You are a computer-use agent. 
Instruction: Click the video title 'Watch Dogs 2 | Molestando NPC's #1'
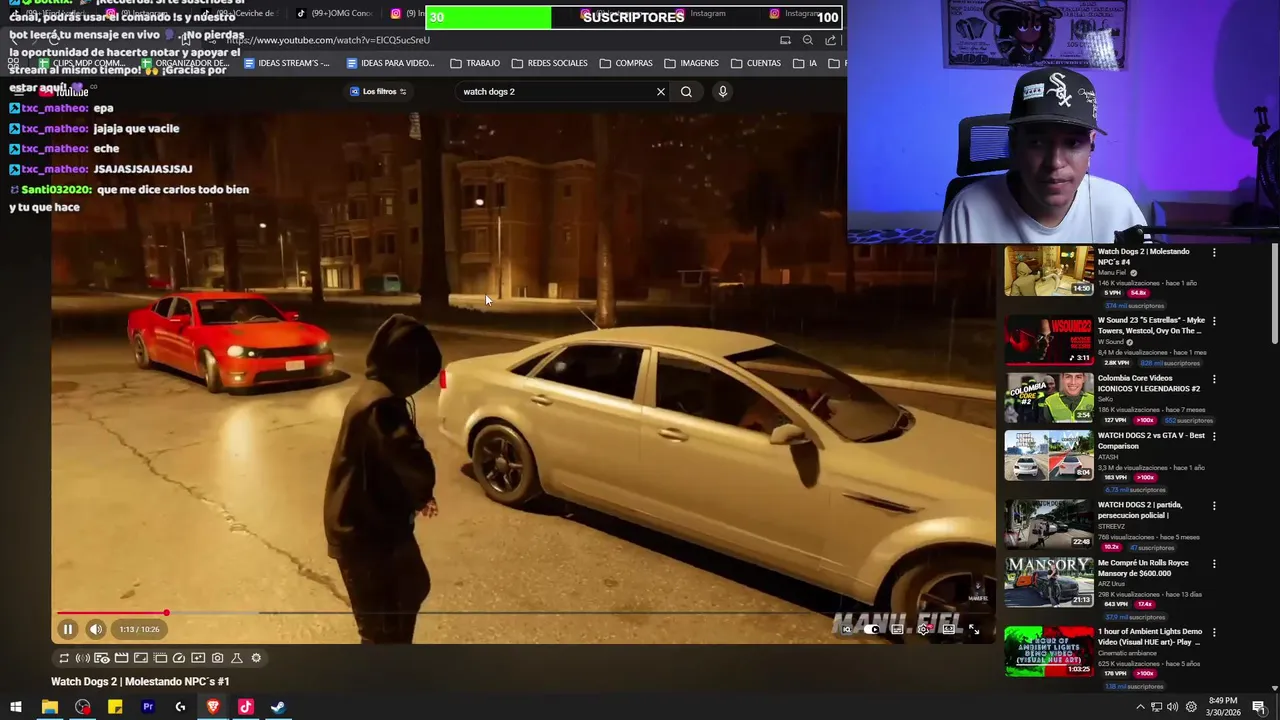(140, 681)
